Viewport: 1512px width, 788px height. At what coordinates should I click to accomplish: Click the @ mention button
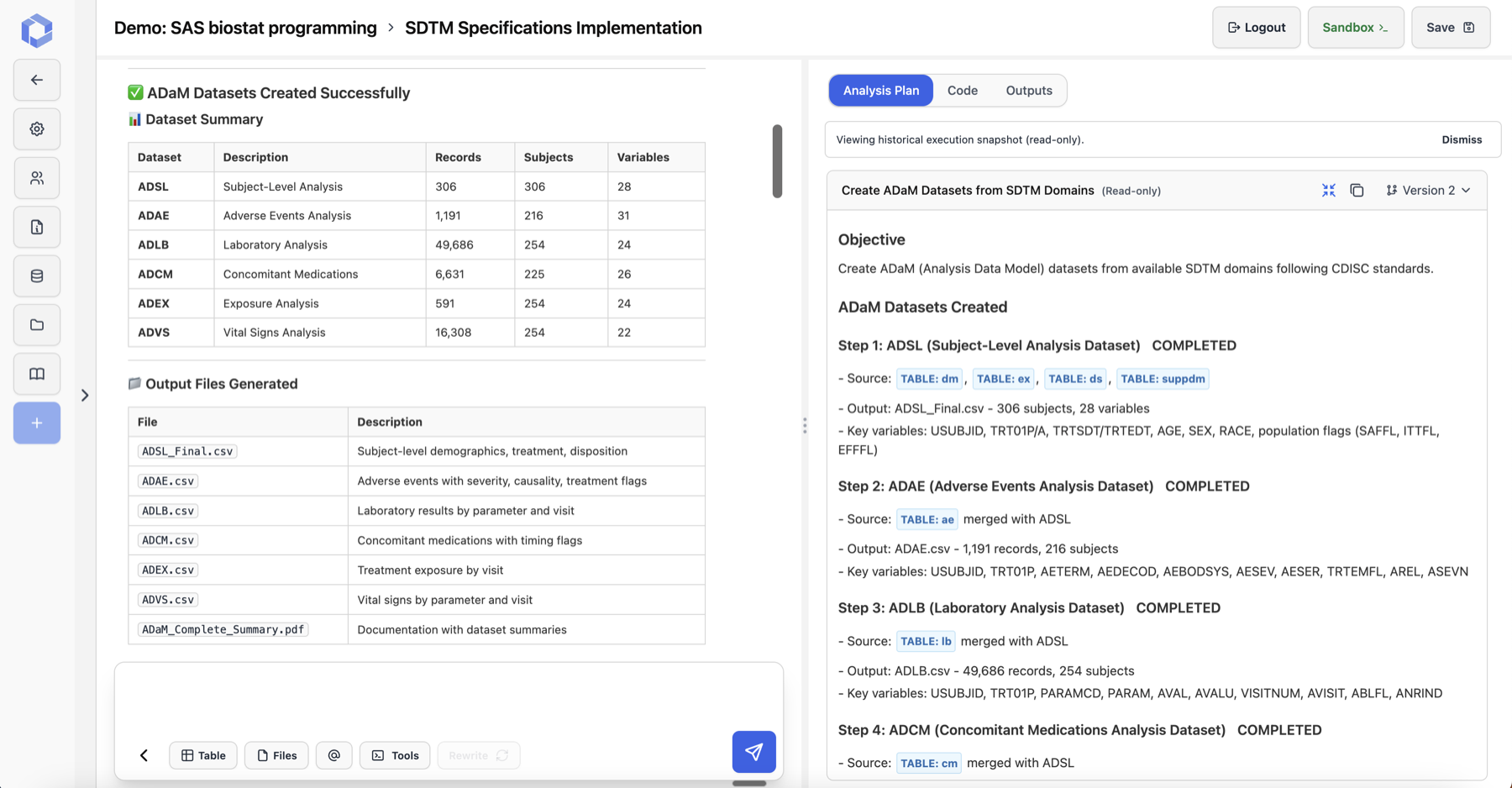334,755
